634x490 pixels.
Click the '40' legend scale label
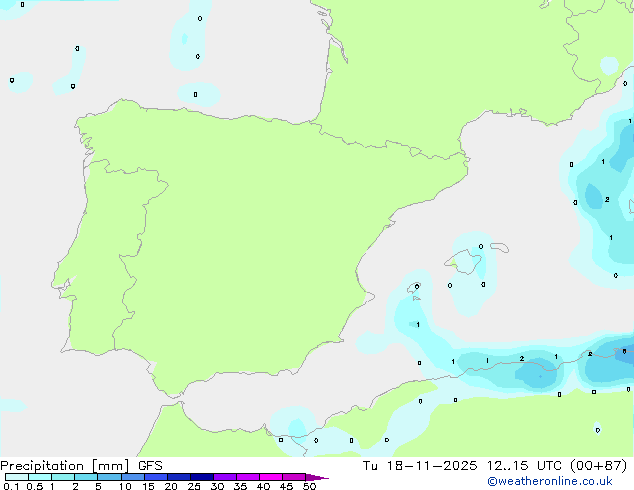263,486
